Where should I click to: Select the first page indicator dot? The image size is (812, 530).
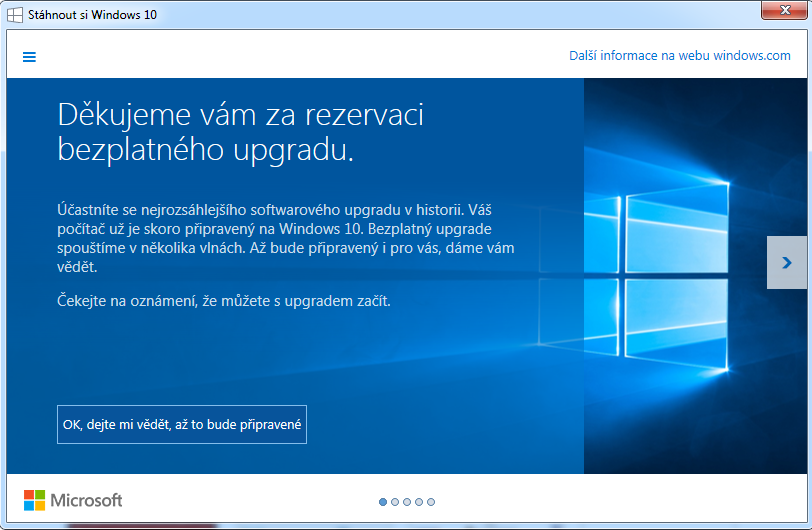[x=383, y=502]
